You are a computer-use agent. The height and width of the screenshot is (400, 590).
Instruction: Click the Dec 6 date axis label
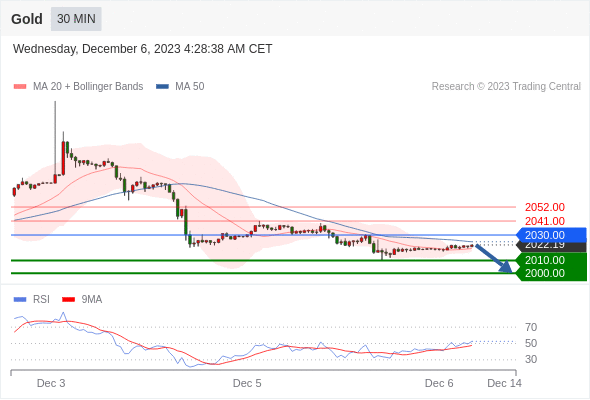pyautogui.click(x=439, y=383)
